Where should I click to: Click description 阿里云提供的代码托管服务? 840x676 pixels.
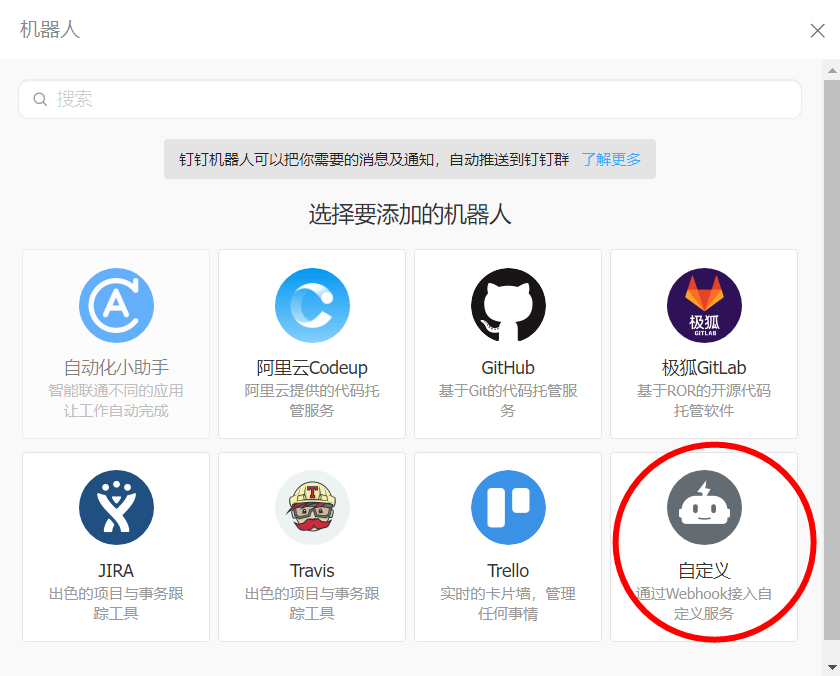(312, 401)
